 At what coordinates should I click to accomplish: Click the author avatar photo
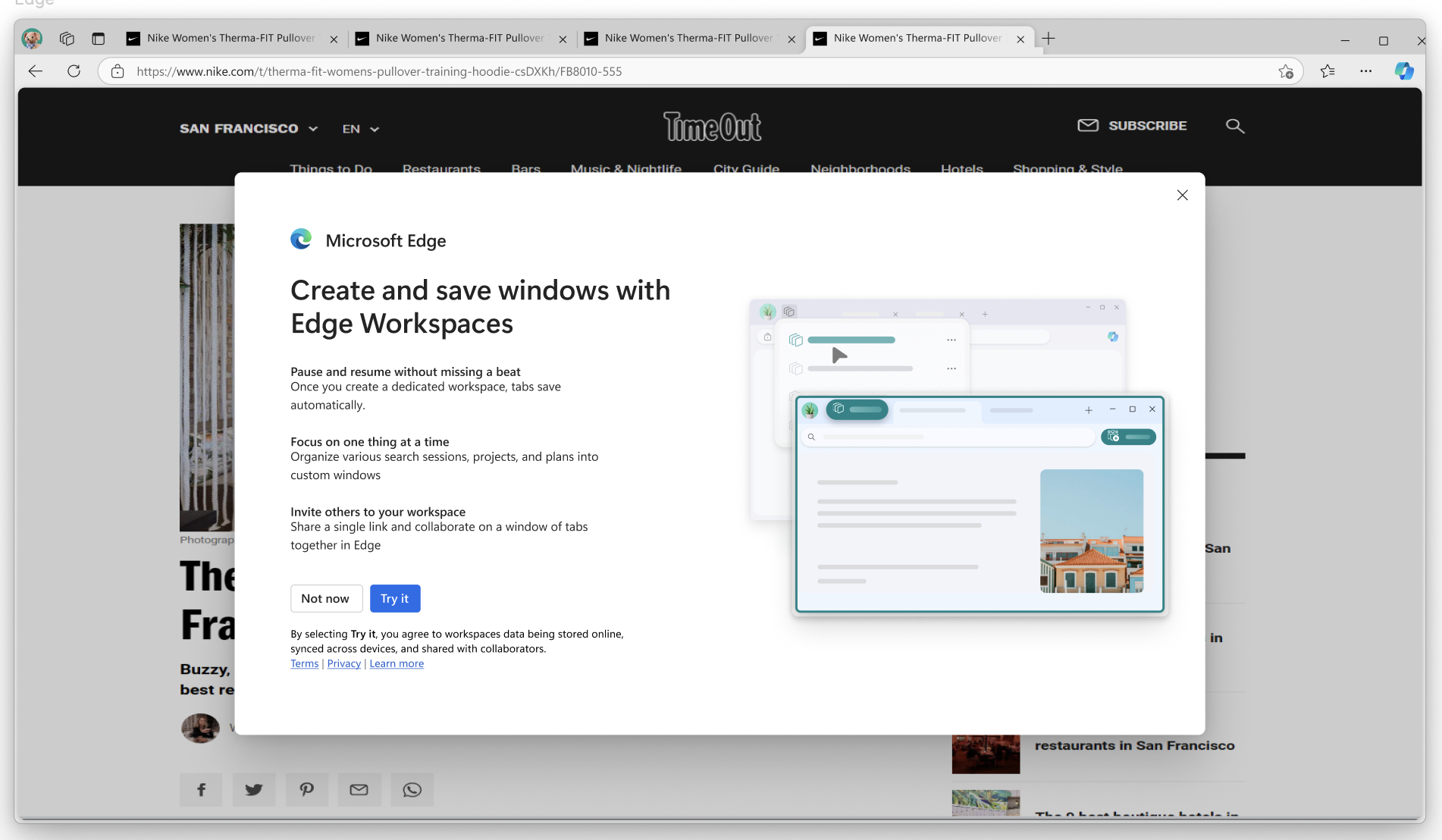click(200, 728)
